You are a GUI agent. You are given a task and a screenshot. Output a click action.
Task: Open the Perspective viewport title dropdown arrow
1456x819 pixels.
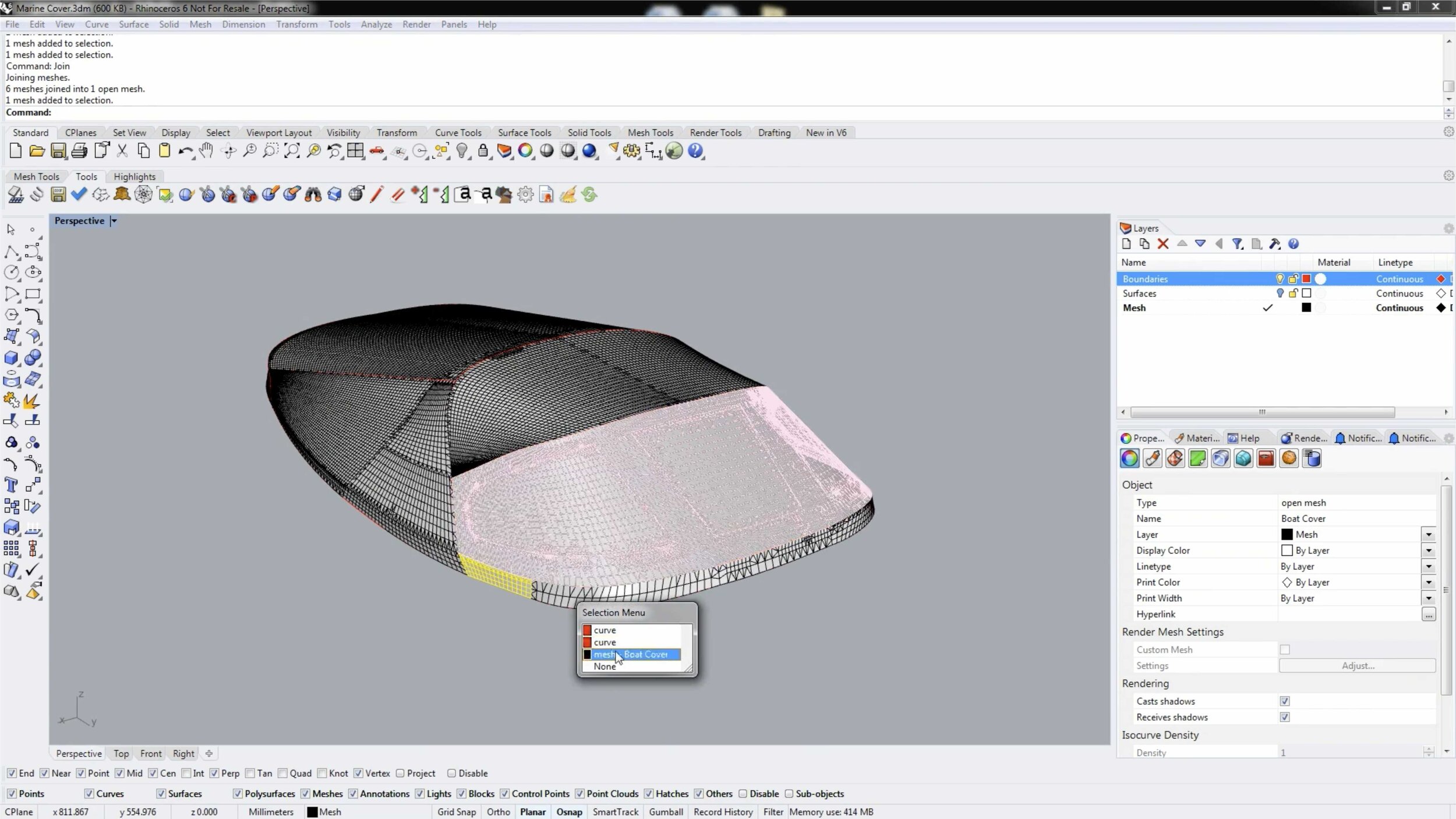(x=114, y=221)
